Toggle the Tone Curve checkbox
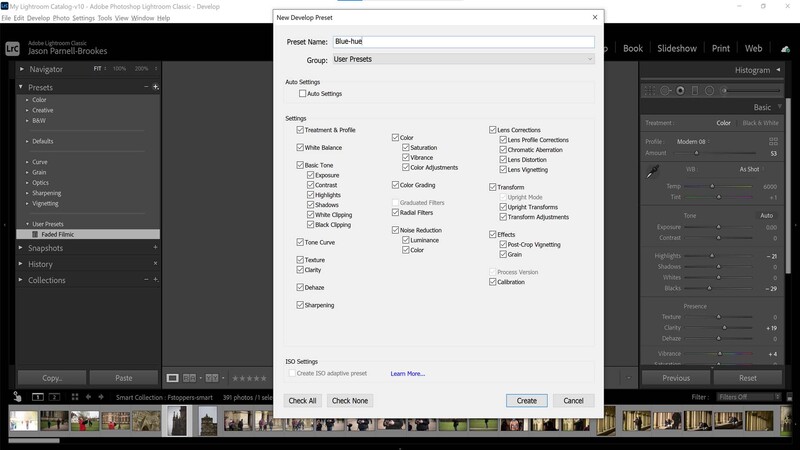The height and width of the screenshot is (450, 800). tap(300, 242)
